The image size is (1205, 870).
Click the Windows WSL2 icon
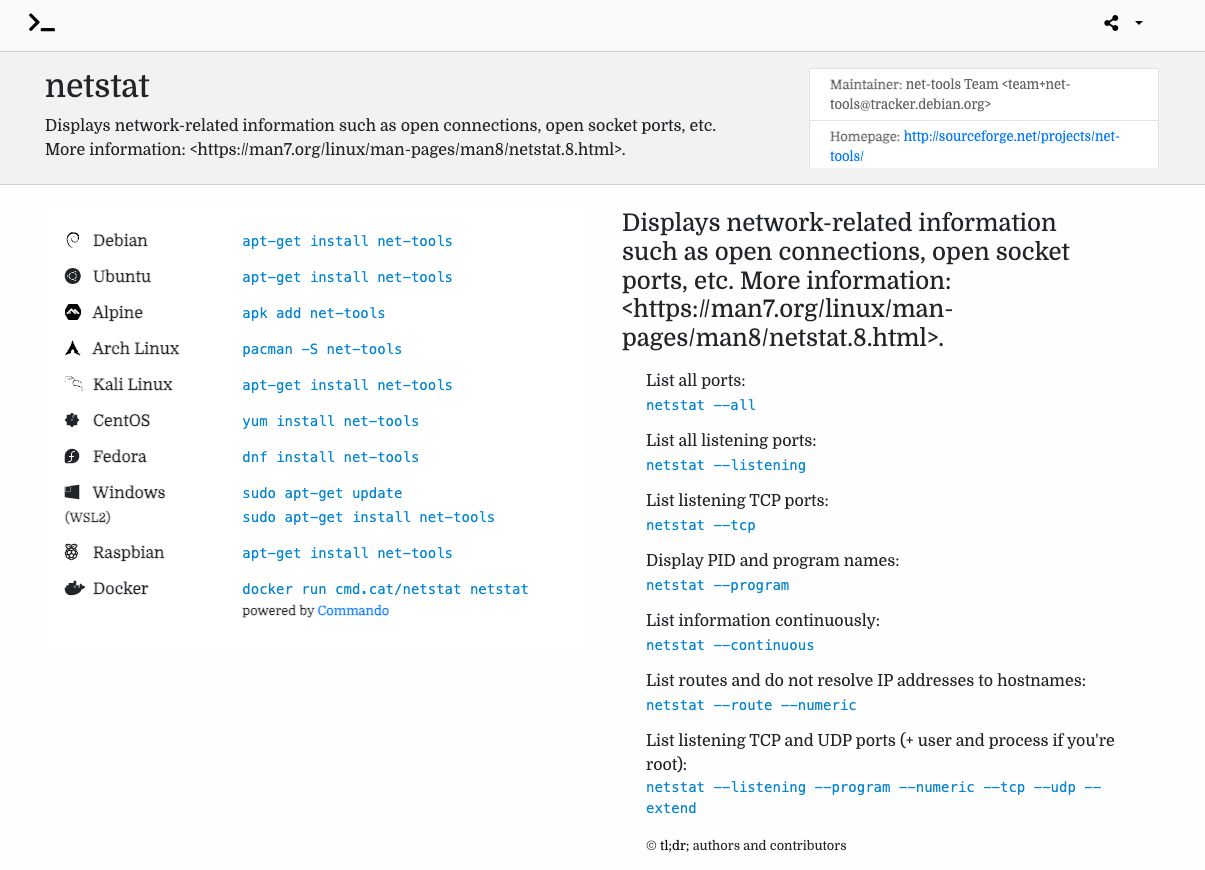click(72, 492)
